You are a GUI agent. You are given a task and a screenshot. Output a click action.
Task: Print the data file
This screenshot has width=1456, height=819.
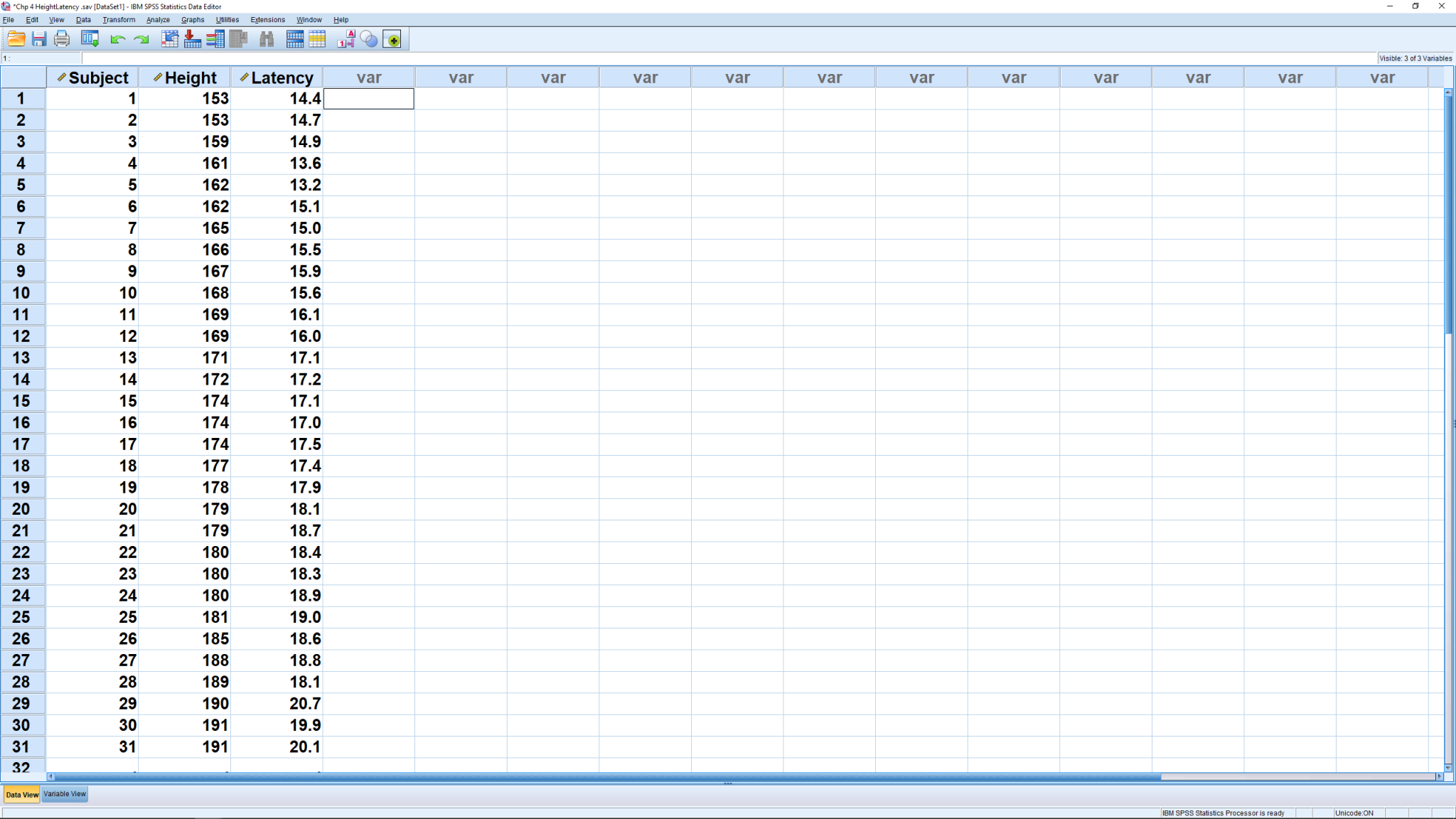61,39
